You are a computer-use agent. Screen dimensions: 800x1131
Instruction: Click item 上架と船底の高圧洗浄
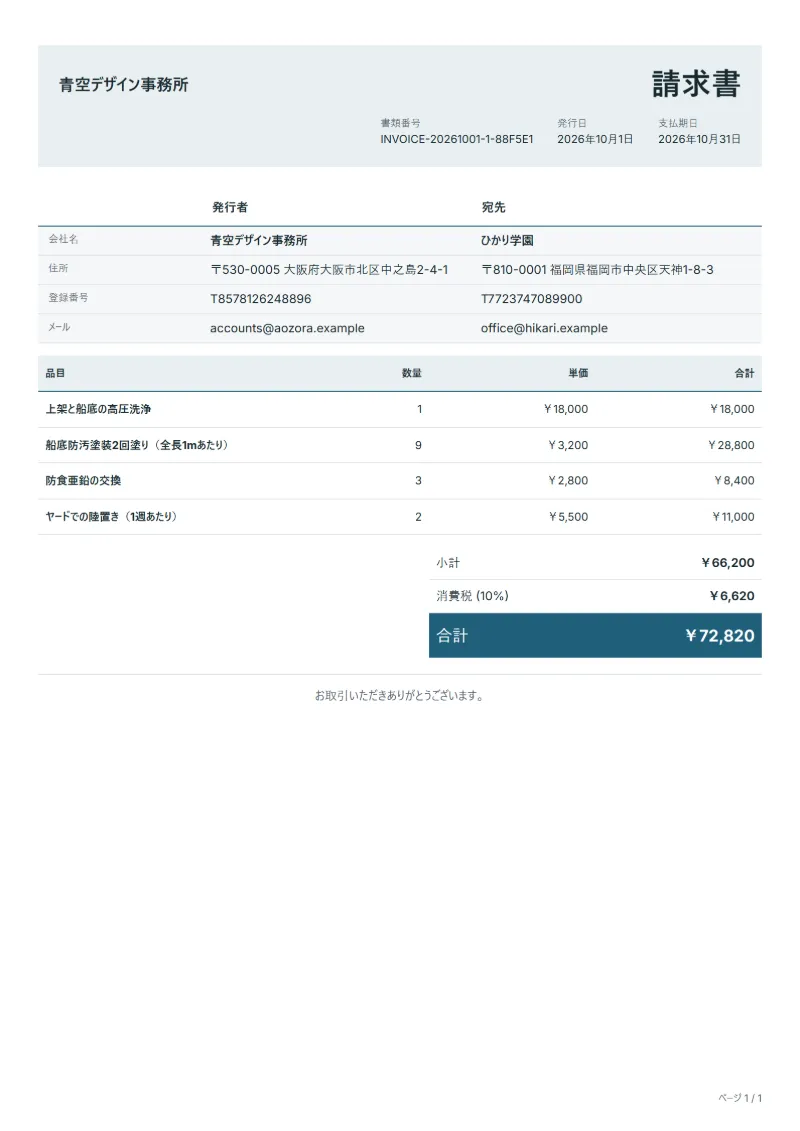(x=98, y=409)
